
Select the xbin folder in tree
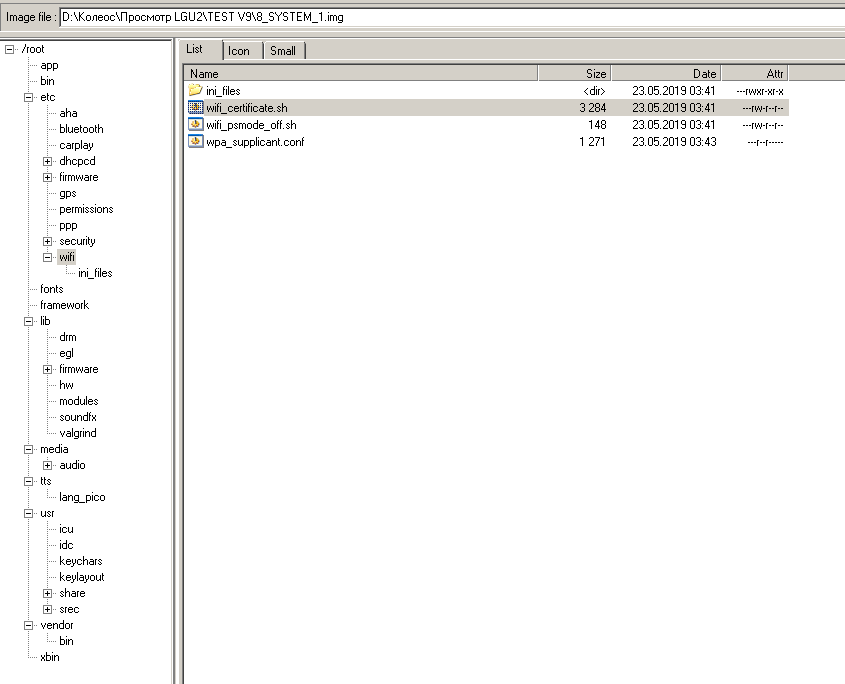50,657
